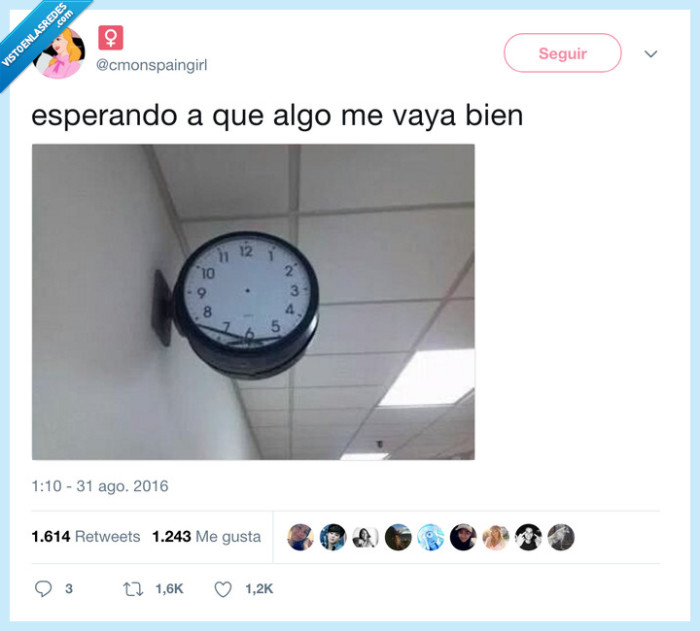Click the first liker avatar in row
This screenshot has width=700, height=631.
point(300,537)
